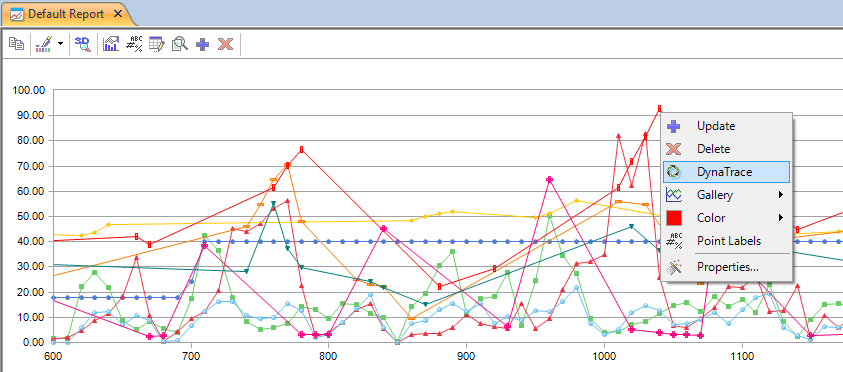The image size is (843, 372).
Task: Click the Delete X icon in menu
Action: pyautogui.click(x=673, y=149)
